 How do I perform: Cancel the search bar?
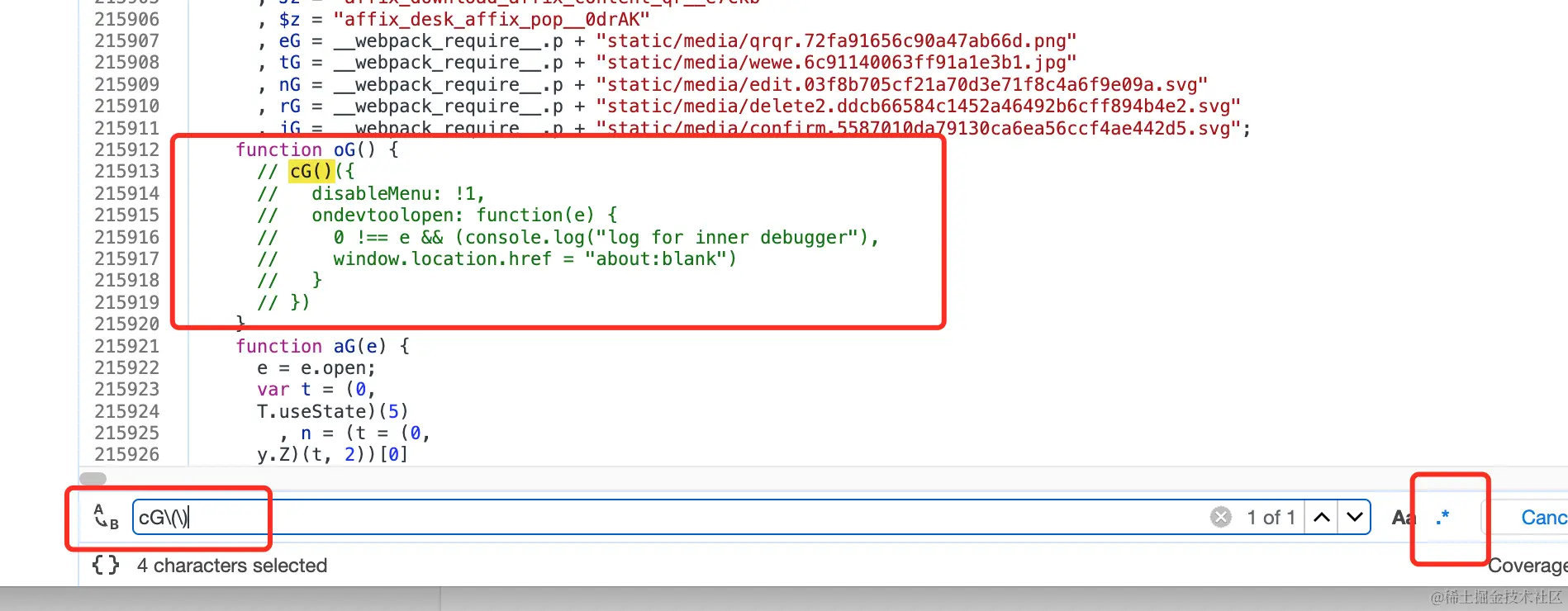point(1543,518)
